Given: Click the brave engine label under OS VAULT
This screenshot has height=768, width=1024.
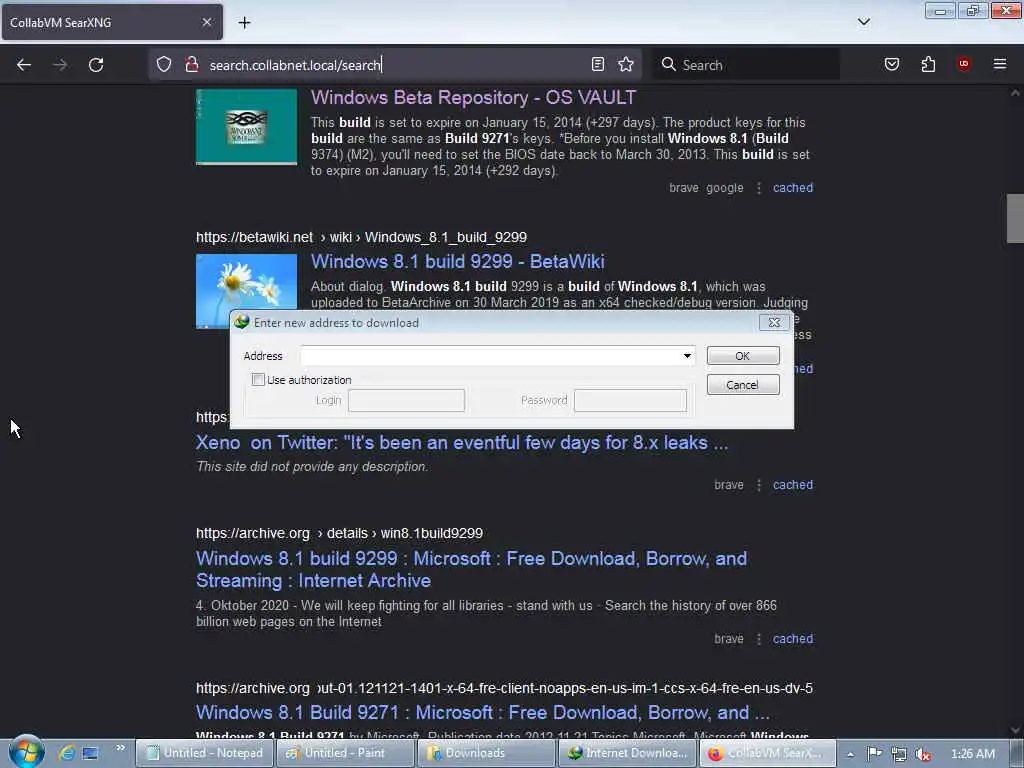Looking at the screenshot, I should point(683,188).
